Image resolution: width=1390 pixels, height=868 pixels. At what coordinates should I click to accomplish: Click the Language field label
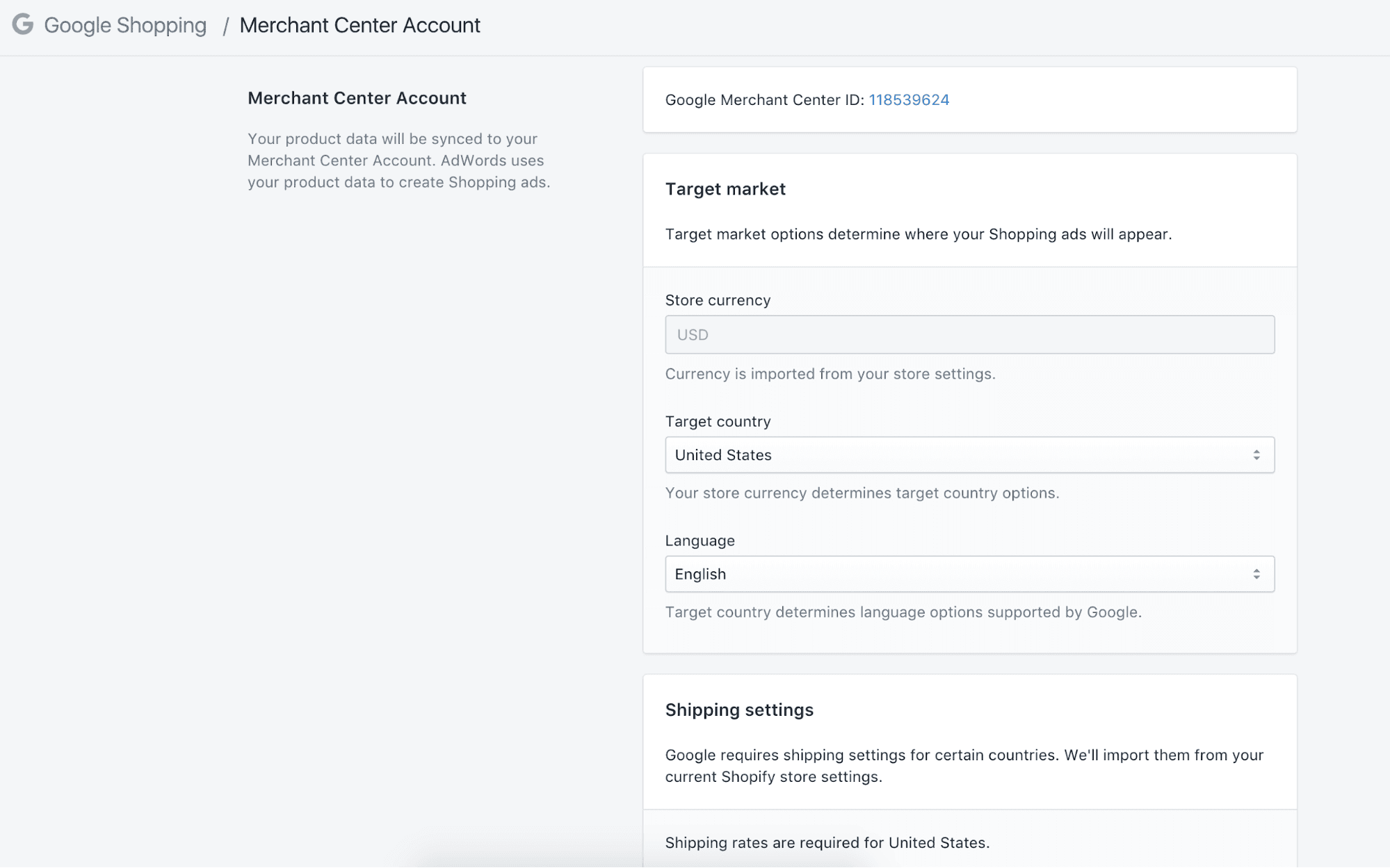pyautogui.click(x=700, y=541)
